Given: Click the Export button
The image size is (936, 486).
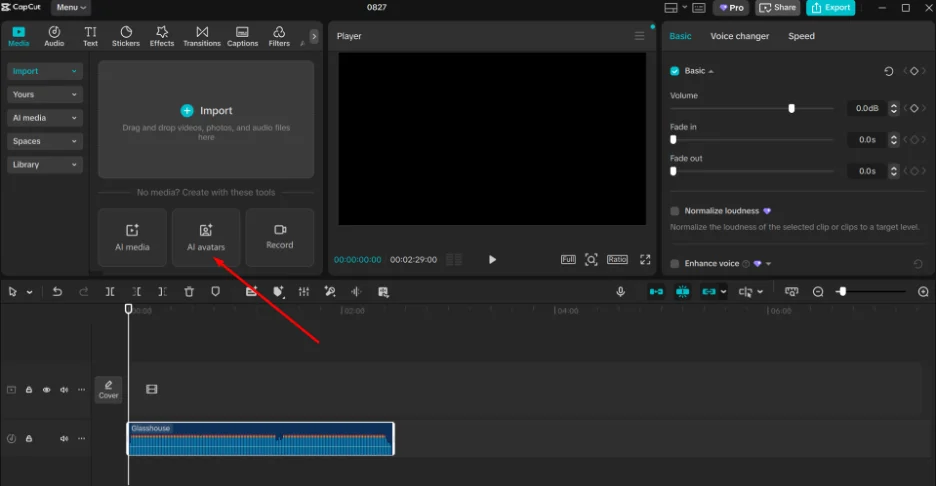Looking at the screenshot, I should coord(830,8).
